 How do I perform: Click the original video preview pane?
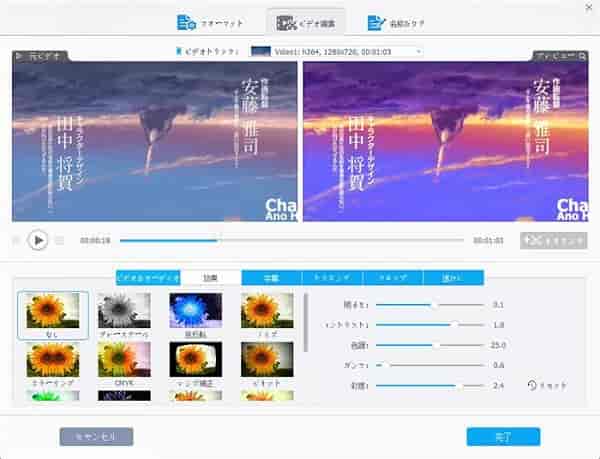coord(155,142)
